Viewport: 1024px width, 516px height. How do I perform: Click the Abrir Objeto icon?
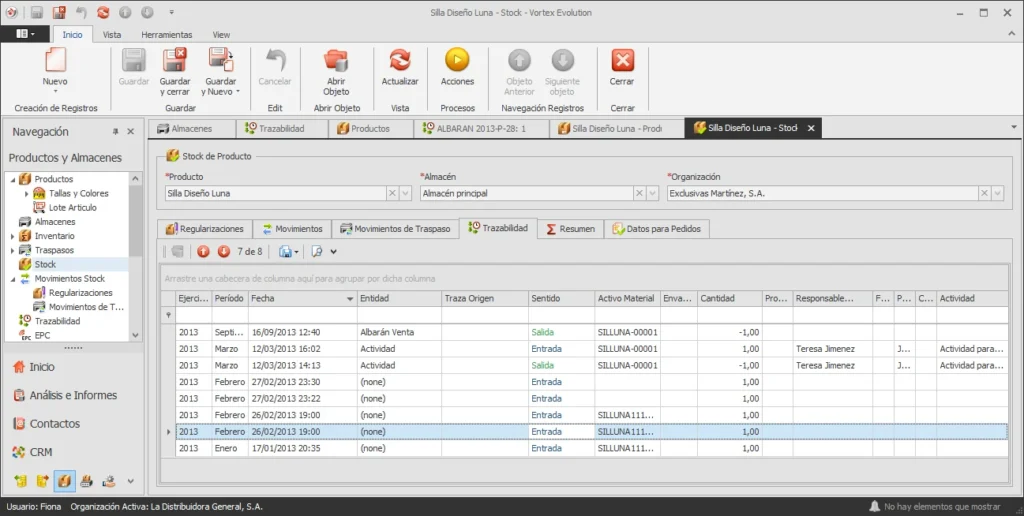pyautogui.click(x=336, y=61)
